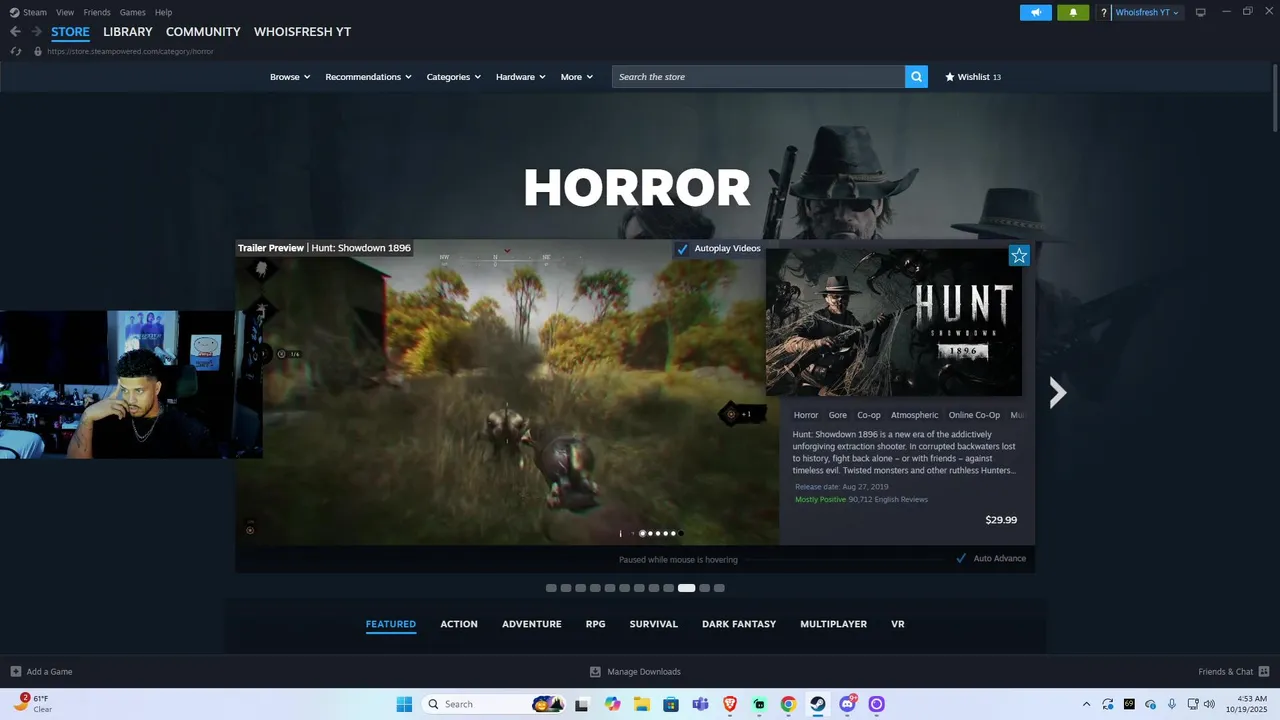The height and width of the screenshot is (720, 1280).
Task: Open the Categories dropdown
Action: coord(454,77)
